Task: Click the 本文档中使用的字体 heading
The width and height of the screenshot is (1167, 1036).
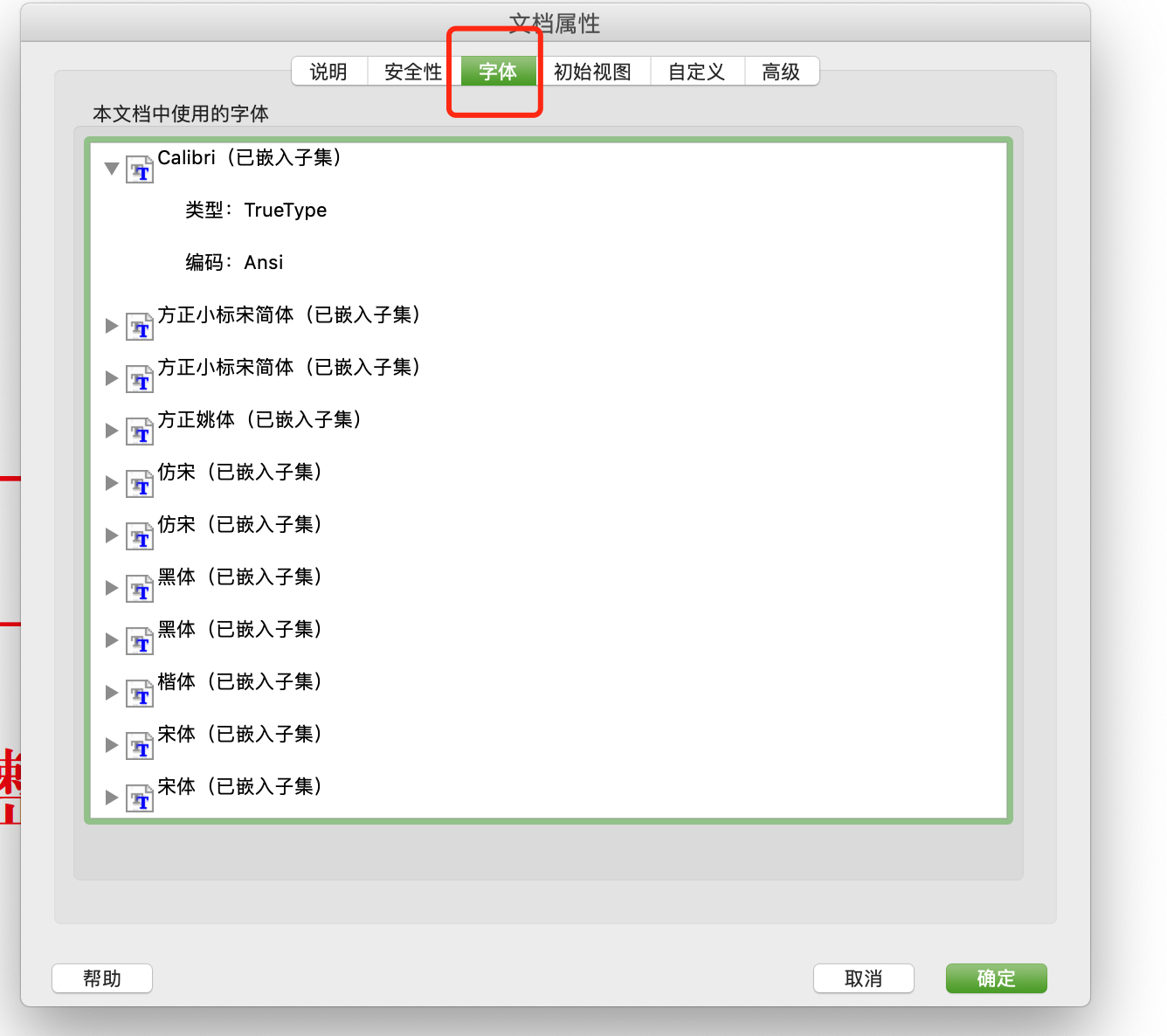Action: tap(181, 114)
